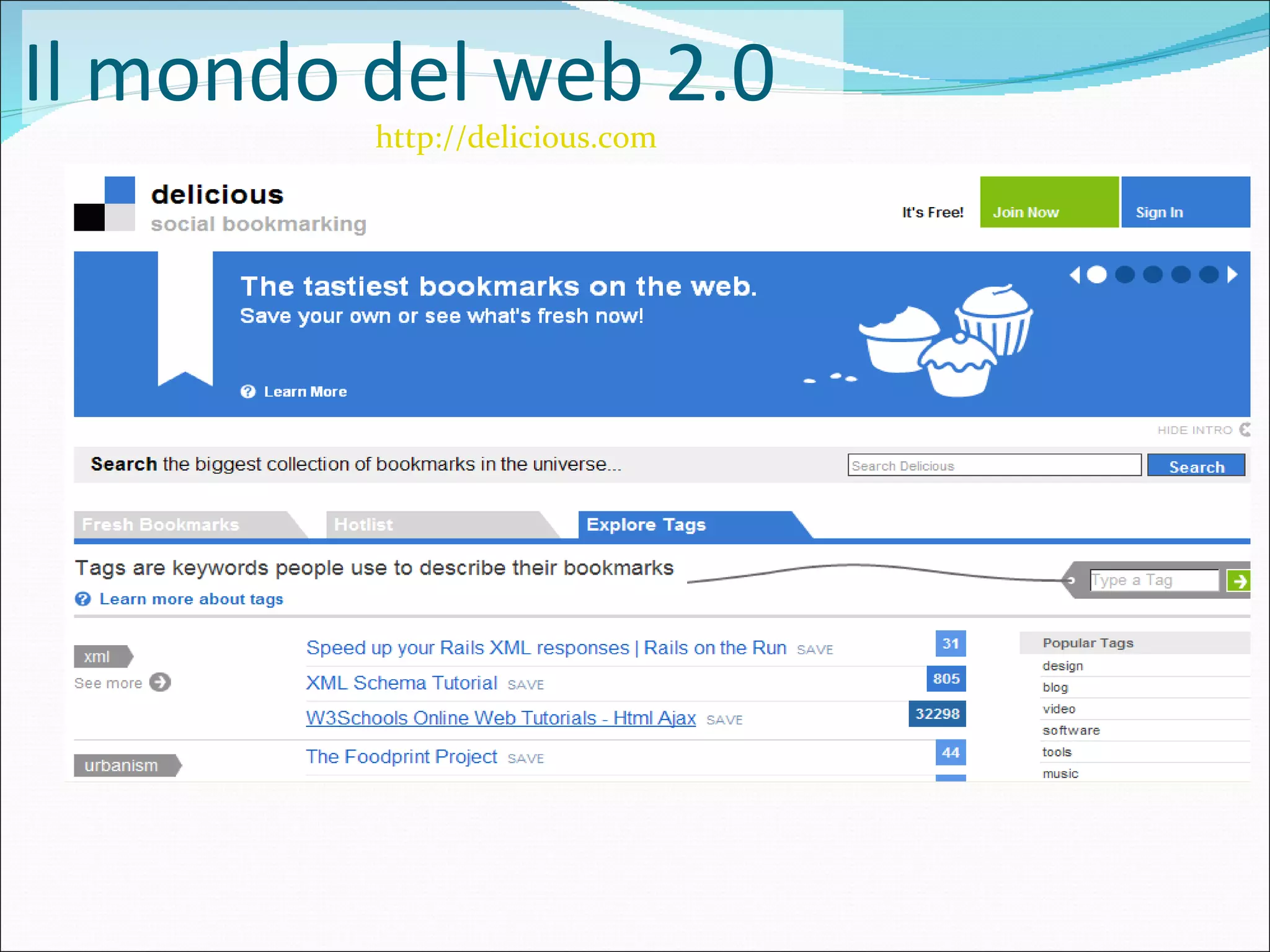The width and height of the screenshot is (1270, 952).
Task: Open the http://delicious.com URL
Action: pos(516,137)
